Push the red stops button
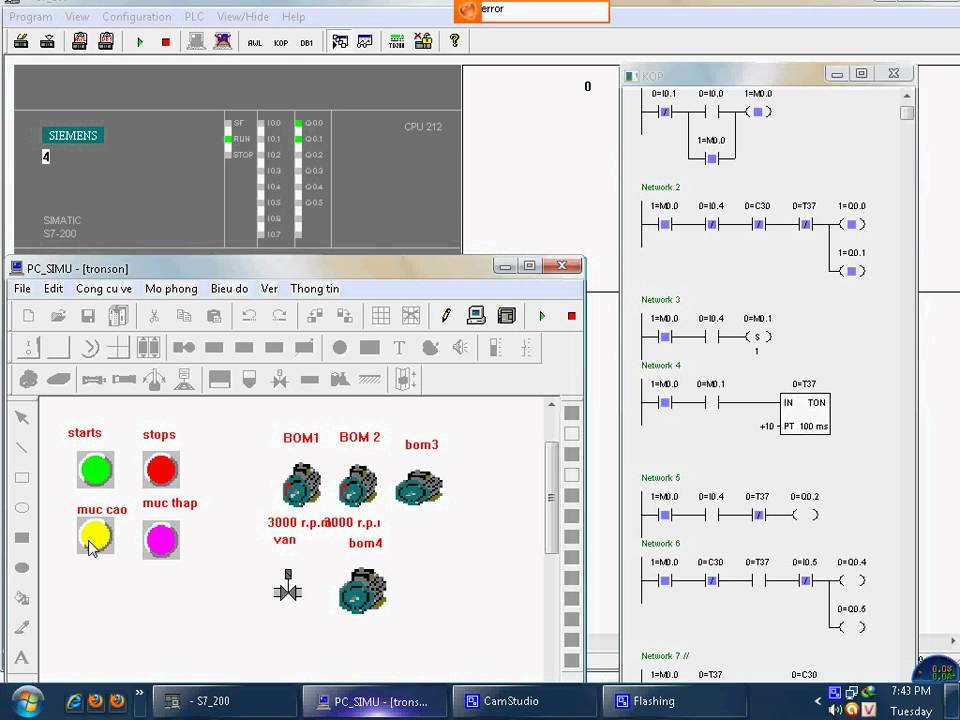Image resolution: width=960 pixels, height=720 pixels. [x=161, y=470]
